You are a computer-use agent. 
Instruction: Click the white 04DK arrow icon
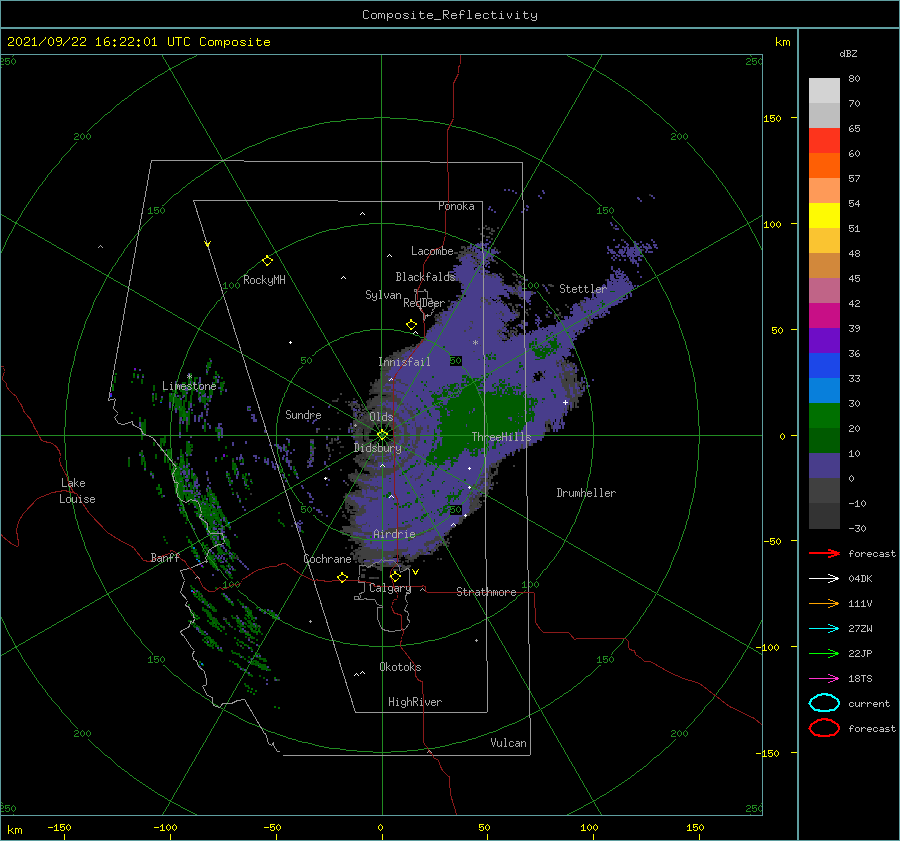point(824,579)
